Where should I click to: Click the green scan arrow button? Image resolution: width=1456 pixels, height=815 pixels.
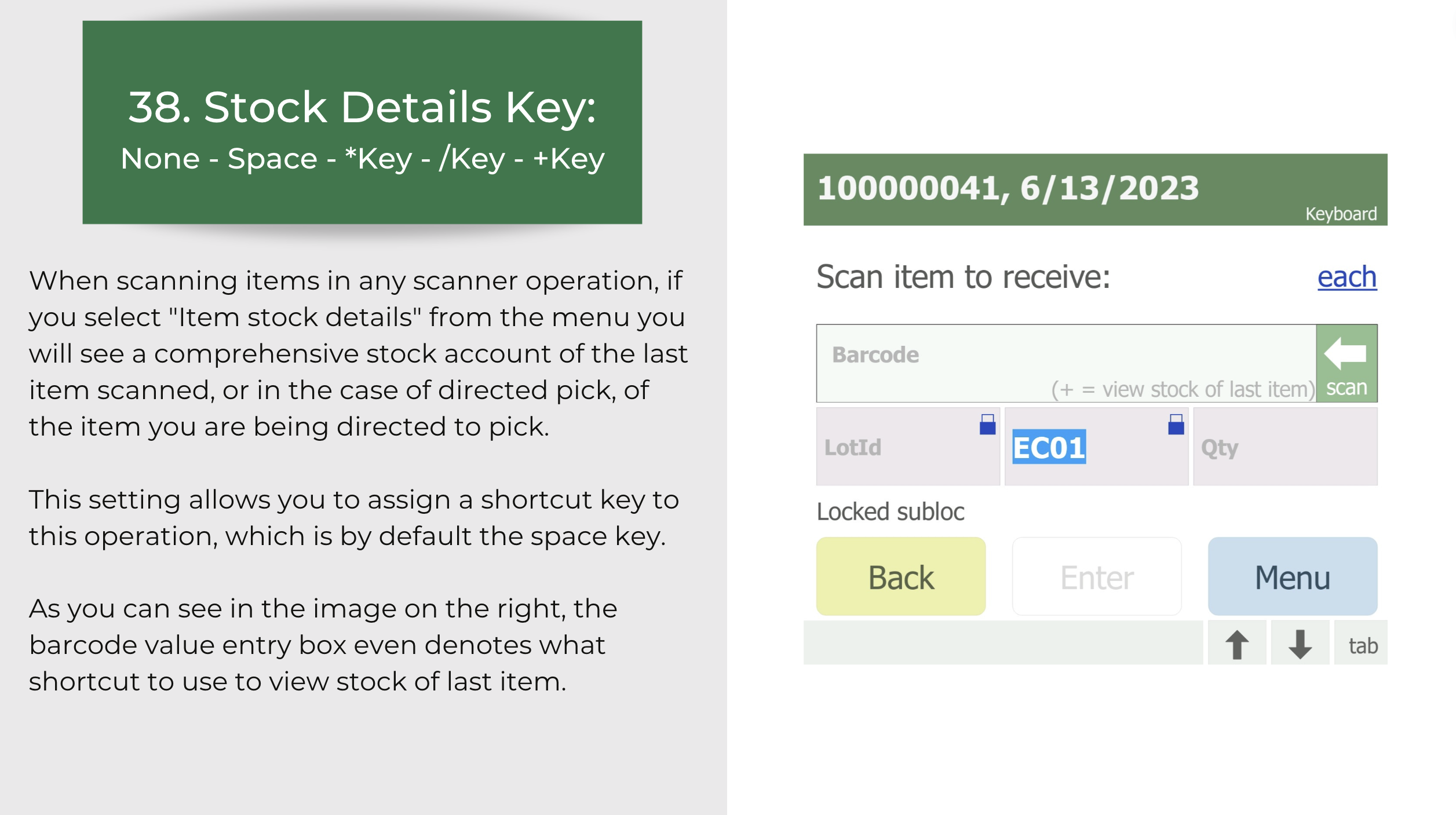click(1346, 363)
